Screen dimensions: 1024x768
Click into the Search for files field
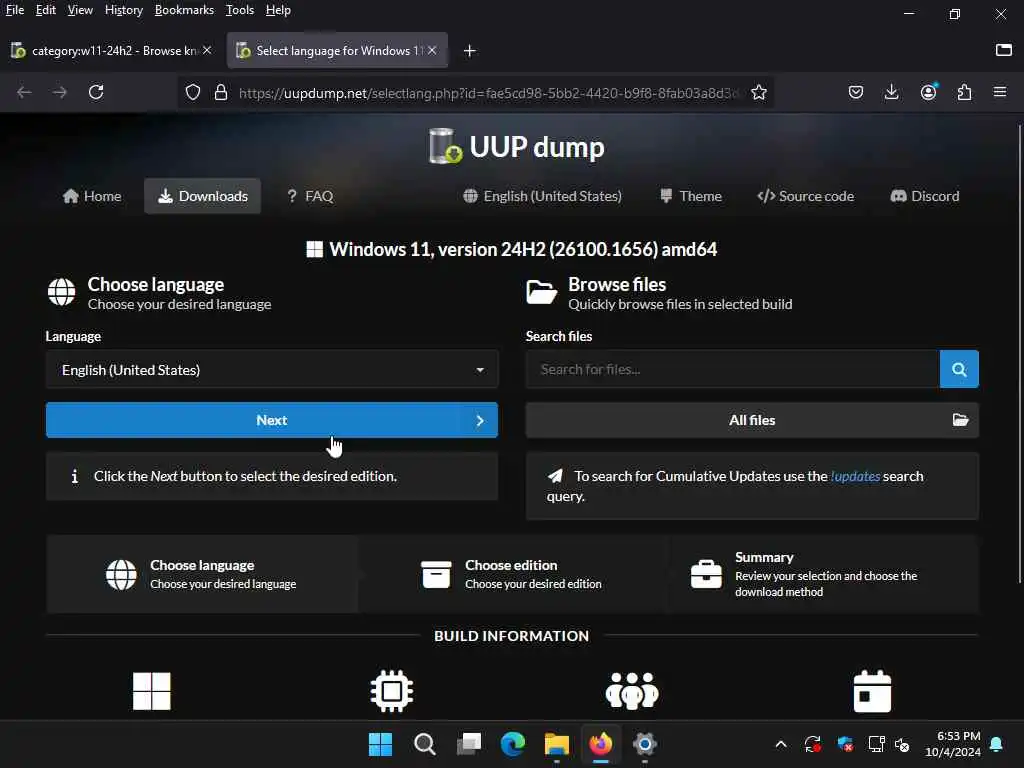[x=733, y=369]
